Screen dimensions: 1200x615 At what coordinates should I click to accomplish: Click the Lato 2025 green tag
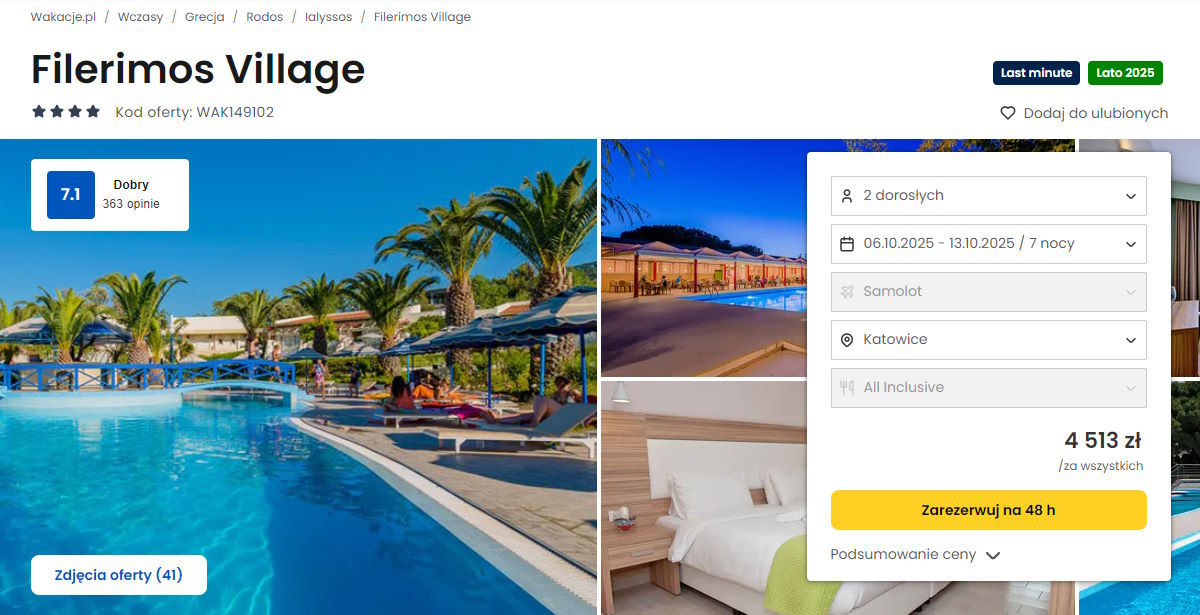(1125, 73)
